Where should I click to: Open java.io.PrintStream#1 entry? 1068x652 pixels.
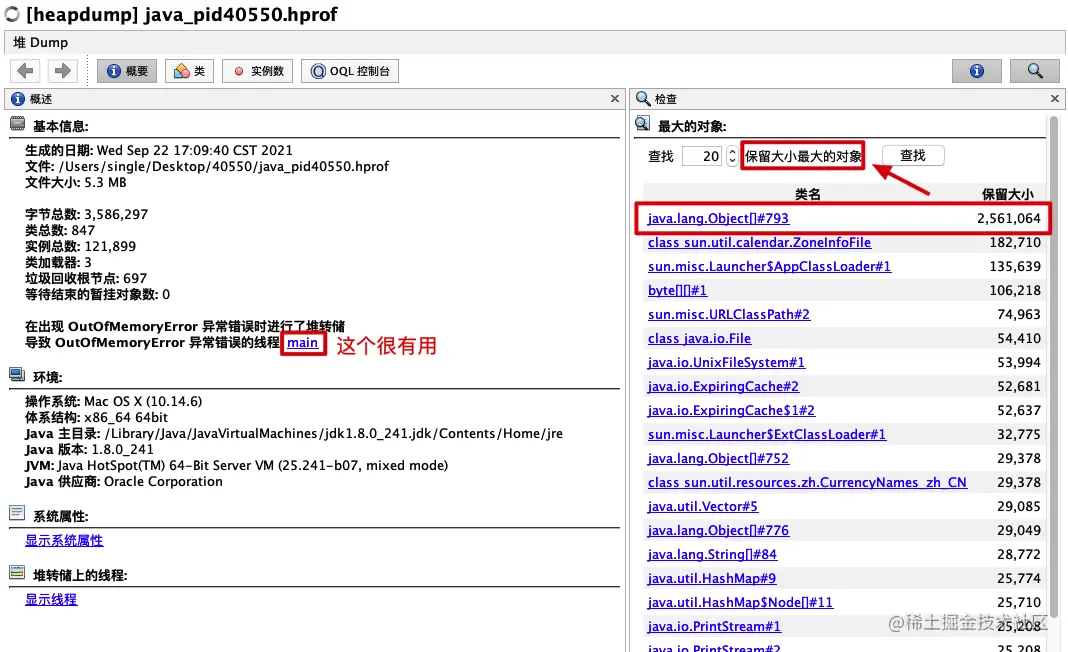pyautogui.click(x=714, y=626)
